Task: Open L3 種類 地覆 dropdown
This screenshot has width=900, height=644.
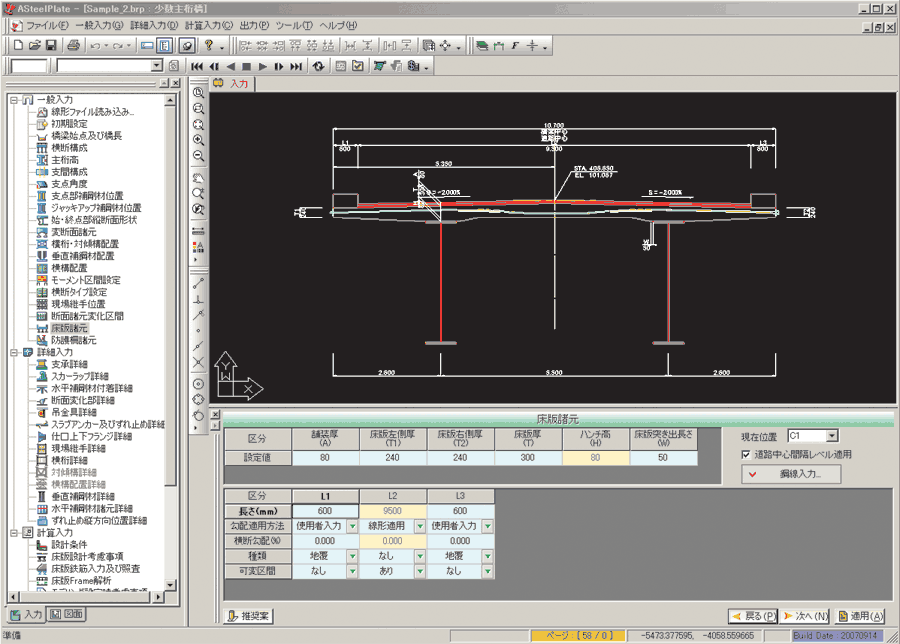Action: (x=487, y=556)
